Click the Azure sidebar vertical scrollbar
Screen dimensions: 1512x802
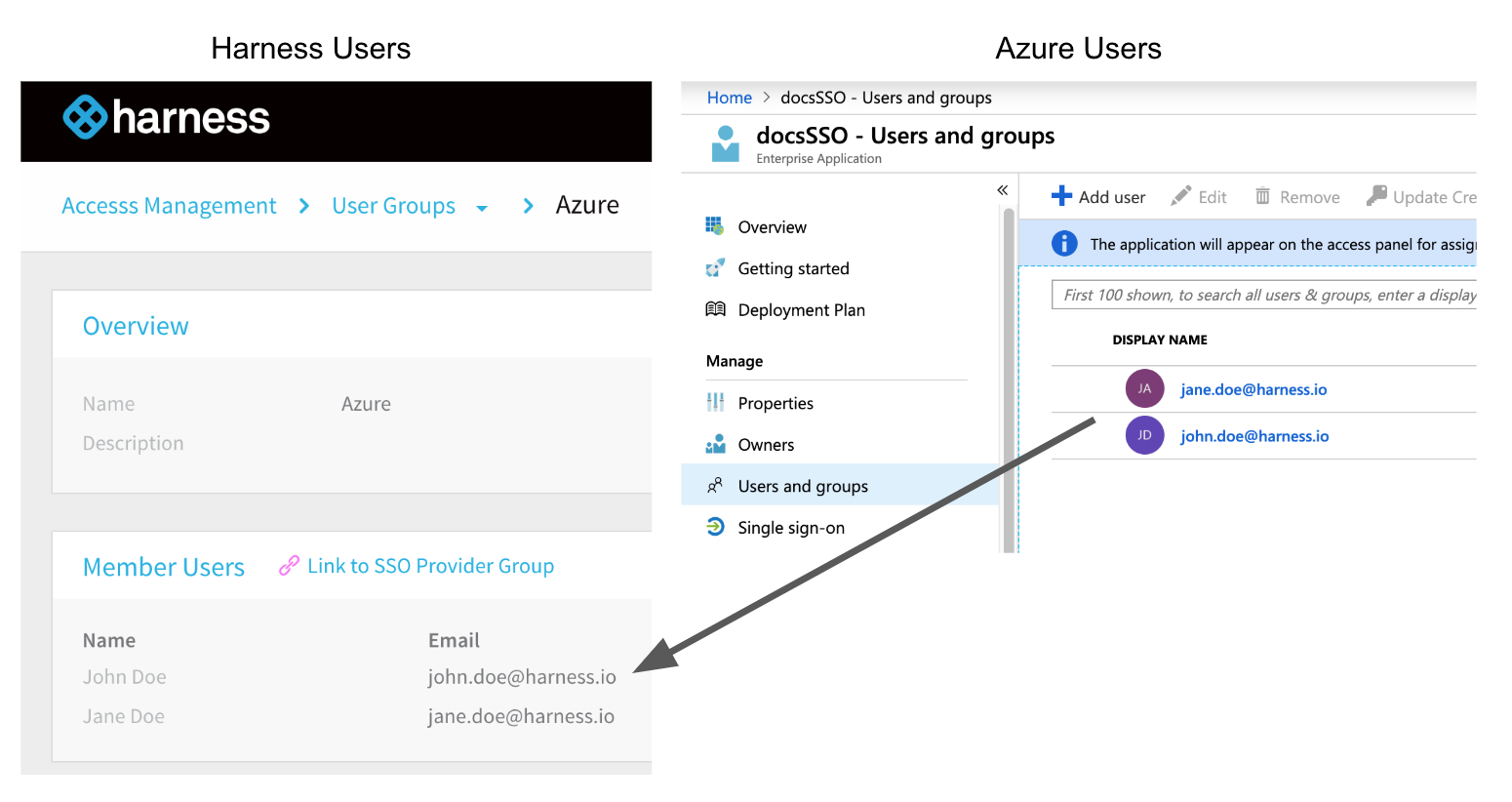pos(1009,381)
